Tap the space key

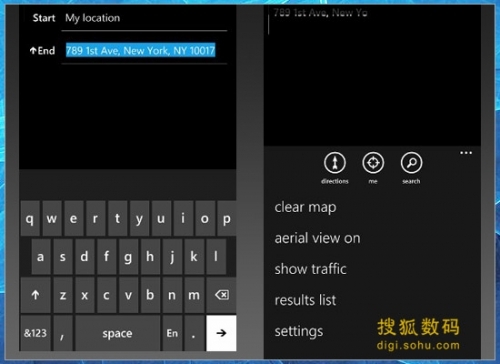click(x=117, y=333)
